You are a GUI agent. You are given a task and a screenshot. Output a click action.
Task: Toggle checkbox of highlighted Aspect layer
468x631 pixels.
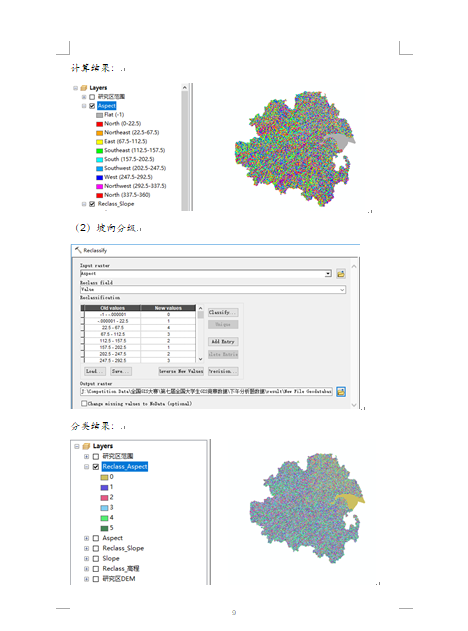tap(92, 106)
